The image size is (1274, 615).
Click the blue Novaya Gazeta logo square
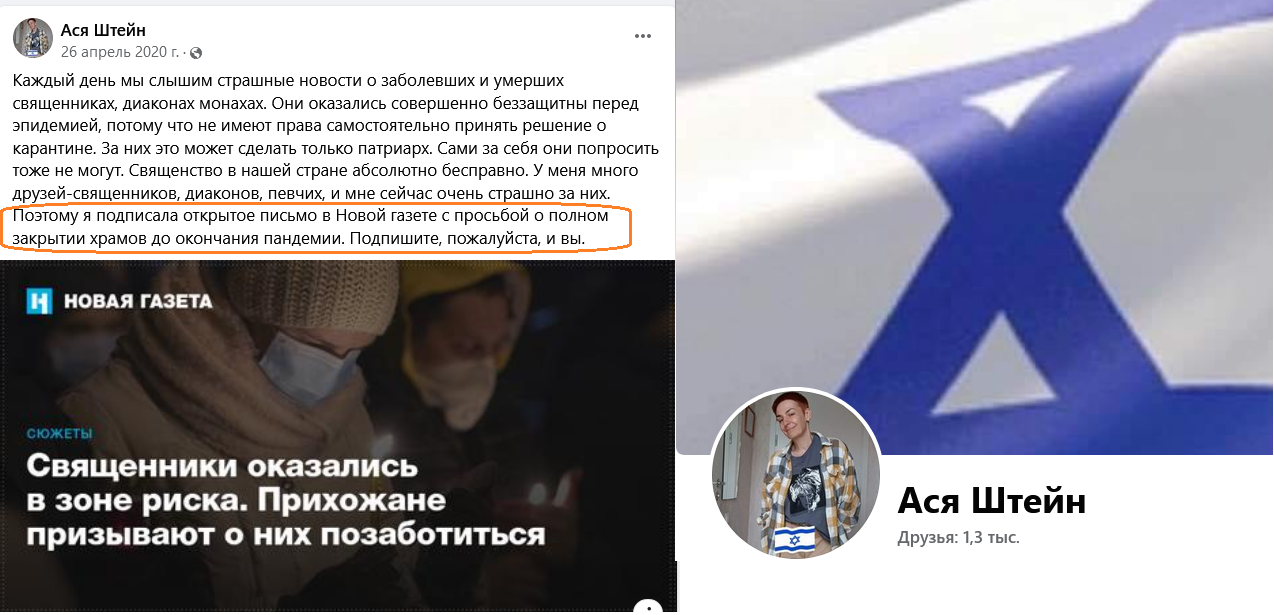(38, 300)
